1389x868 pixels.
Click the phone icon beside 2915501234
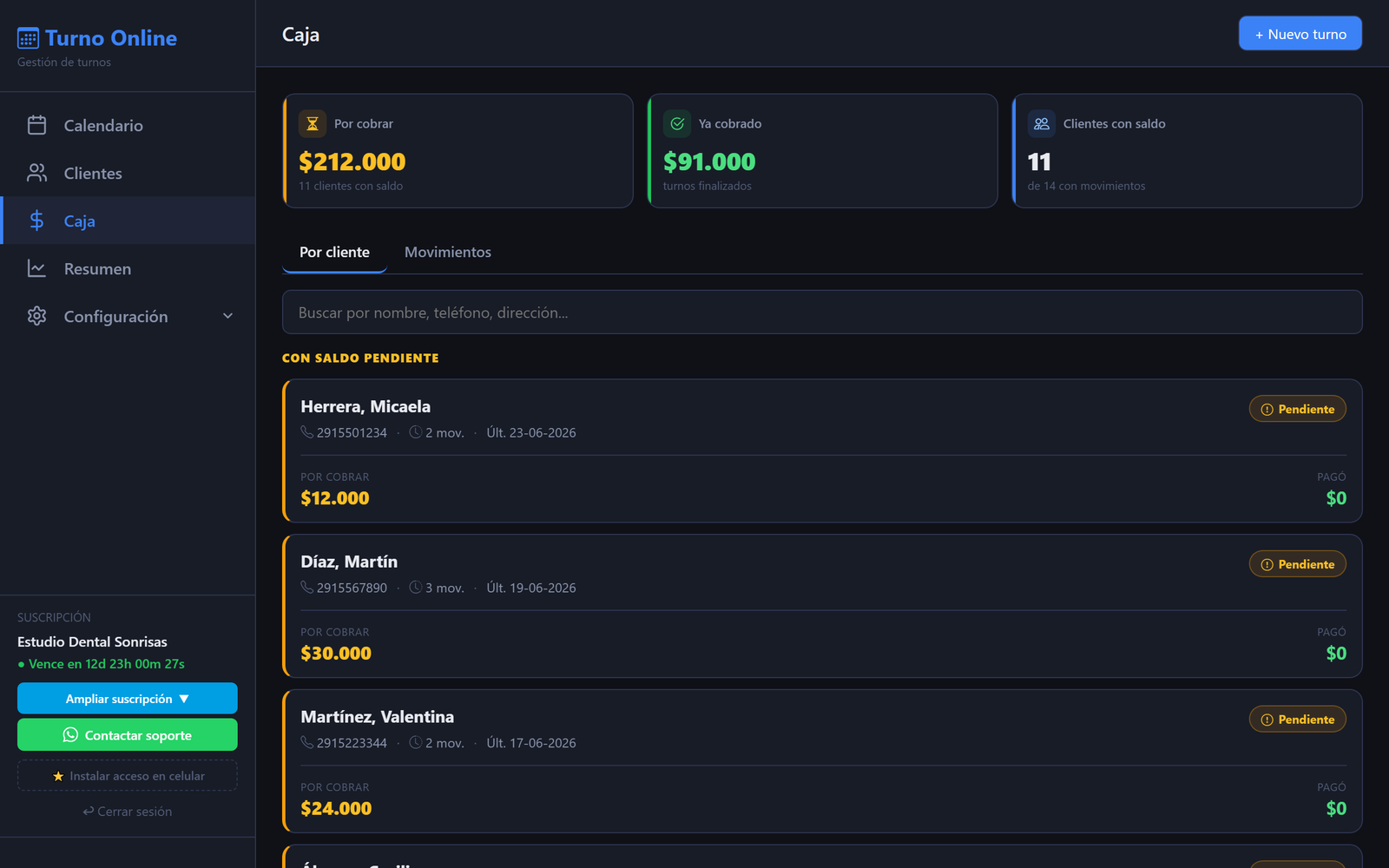[307, 432]
